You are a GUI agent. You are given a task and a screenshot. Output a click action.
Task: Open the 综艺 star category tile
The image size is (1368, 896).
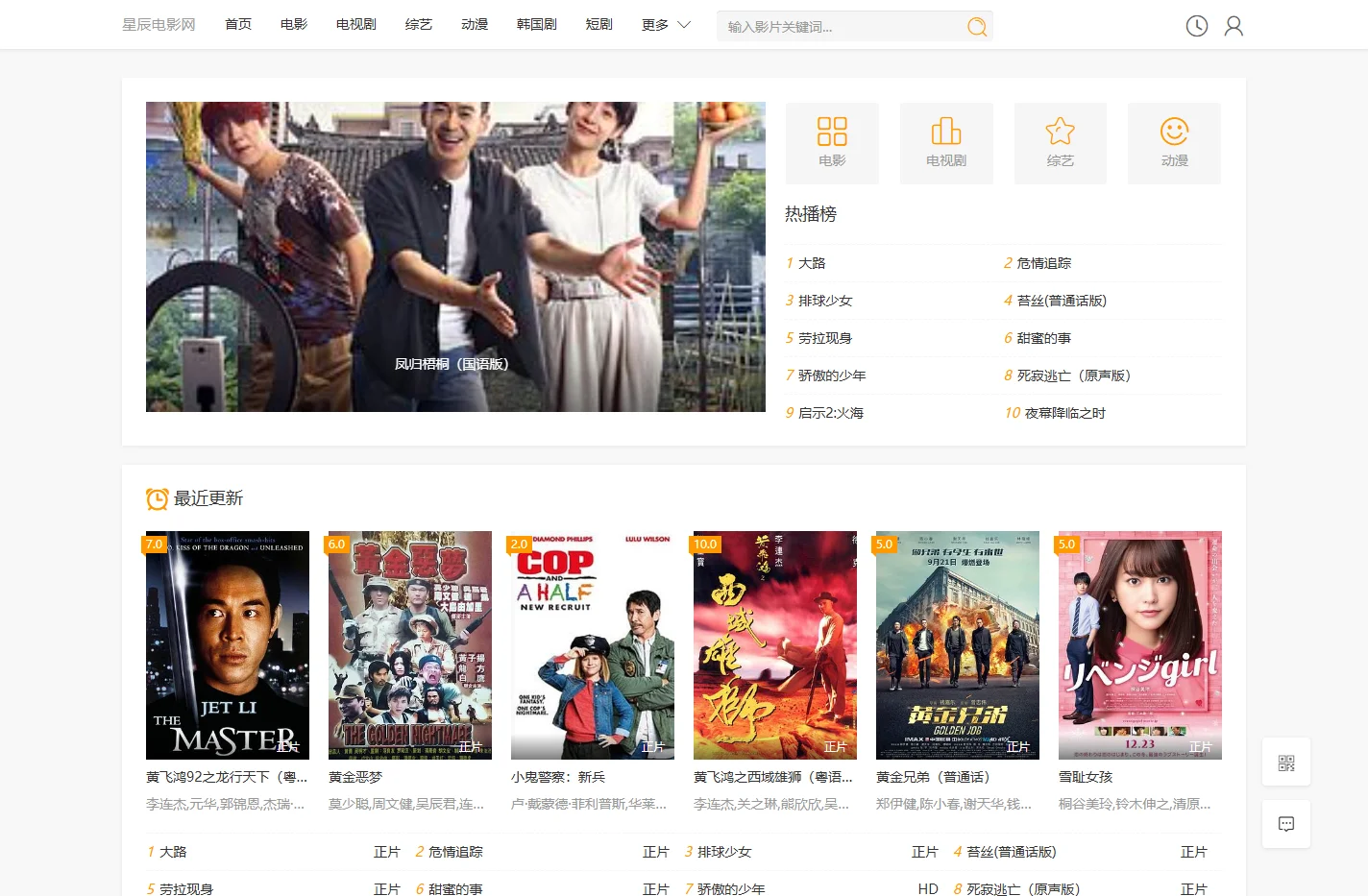(1061, 143)
